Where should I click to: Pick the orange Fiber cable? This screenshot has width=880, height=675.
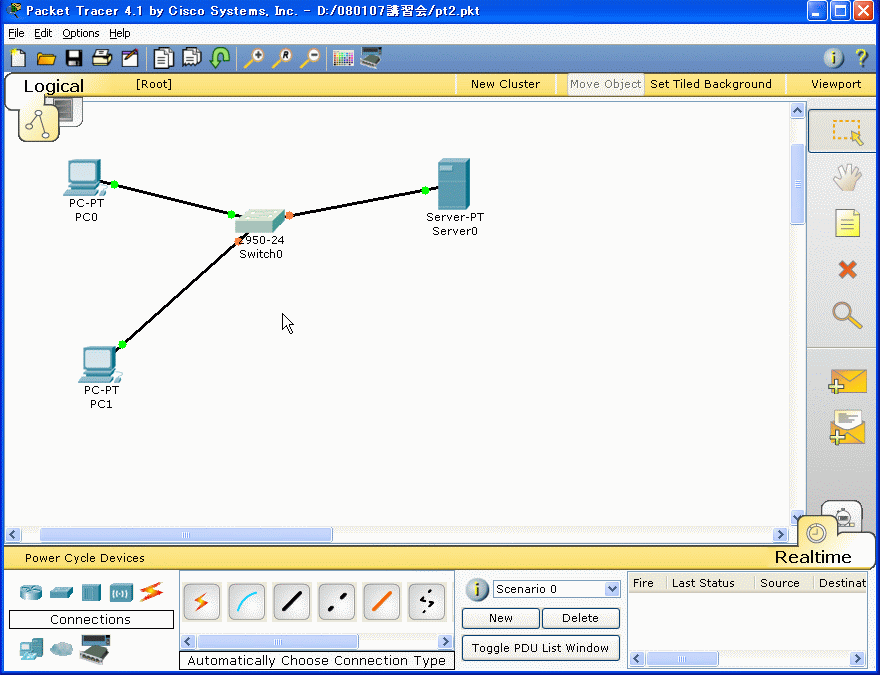point(382,602)
